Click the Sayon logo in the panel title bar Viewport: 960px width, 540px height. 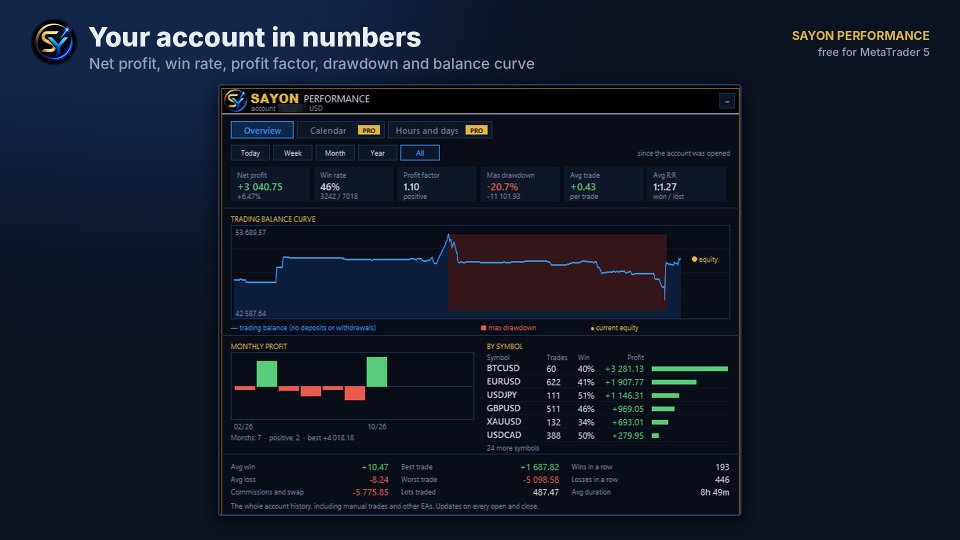[x=235, y=100]
